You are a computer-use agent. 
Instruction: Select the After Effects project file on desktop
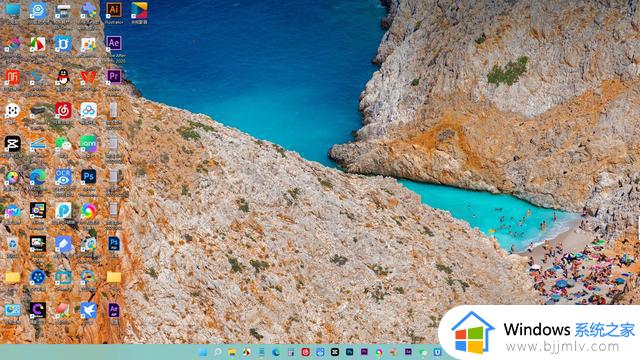click(113, 311)
